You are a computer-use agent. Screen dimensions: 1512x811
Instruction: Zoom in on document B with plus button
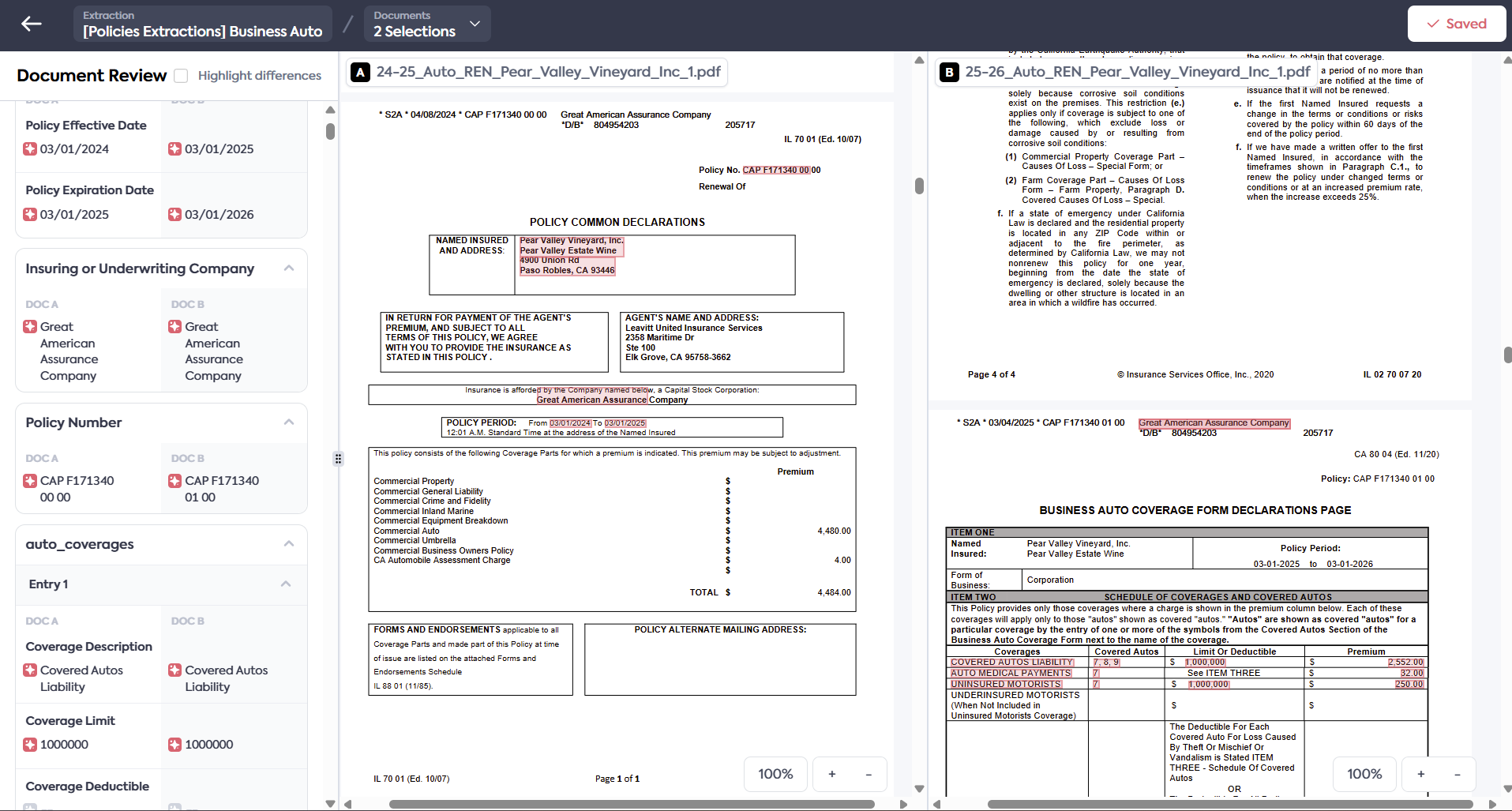click(x=1420, y=774)
